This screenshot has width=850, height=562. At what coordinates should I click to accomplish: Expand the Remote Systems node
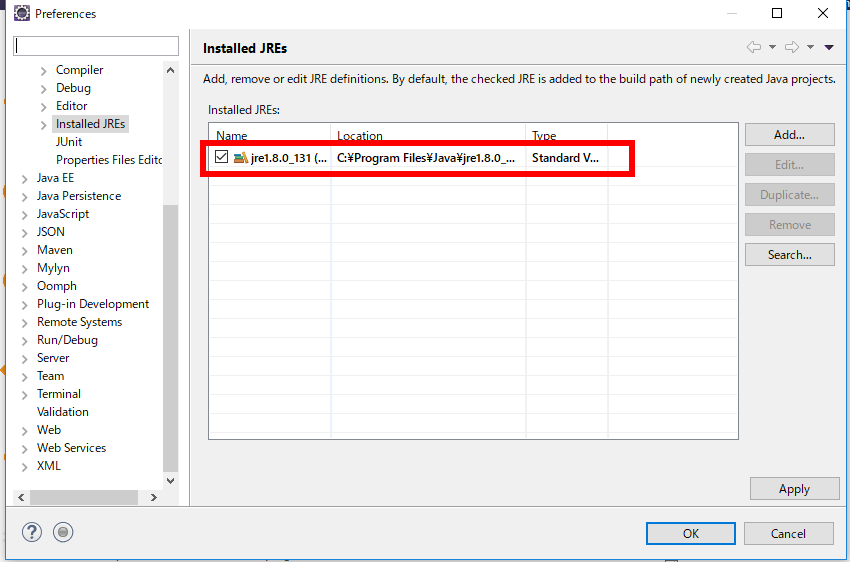point(24,323)
